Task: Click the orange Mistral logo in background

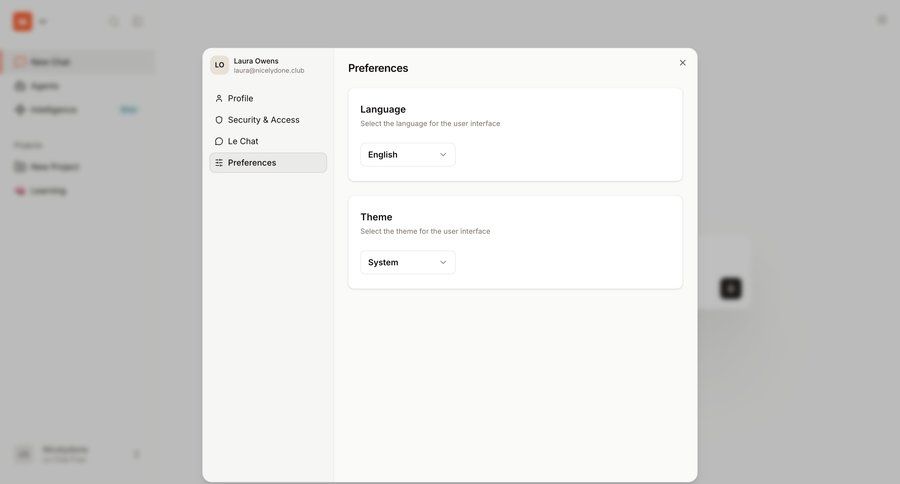Action: point(23,22)
